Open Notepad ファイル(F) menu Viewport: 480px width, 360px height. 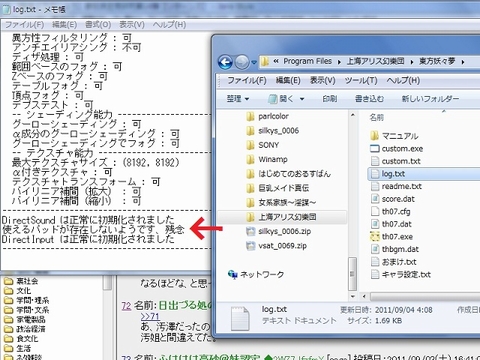(x=25, y=25)
